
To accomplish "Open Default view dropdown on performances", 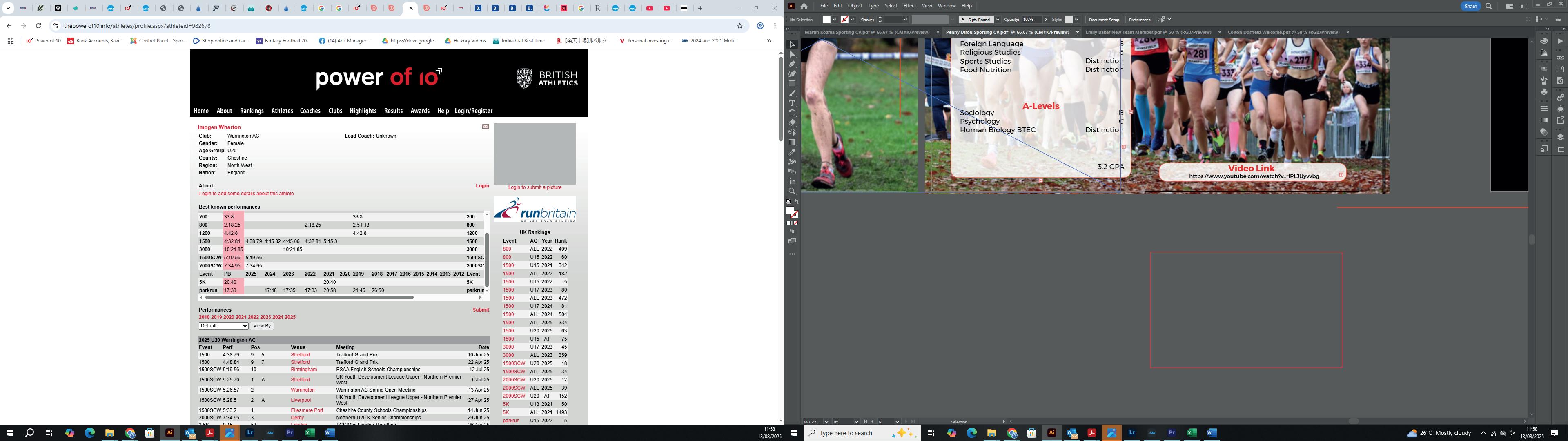I will 223,326.
